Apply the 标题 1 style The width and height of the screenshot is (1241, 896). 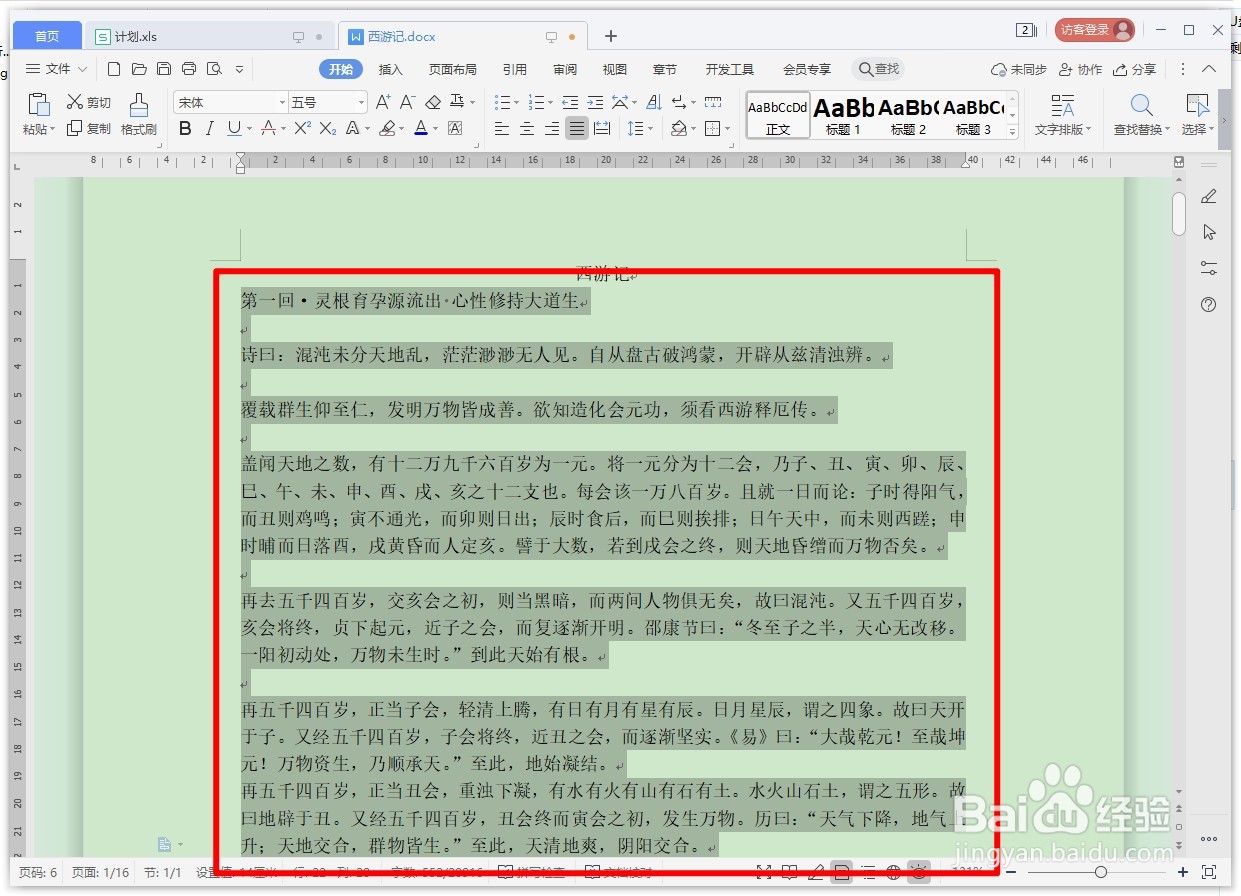click(843, 115)
